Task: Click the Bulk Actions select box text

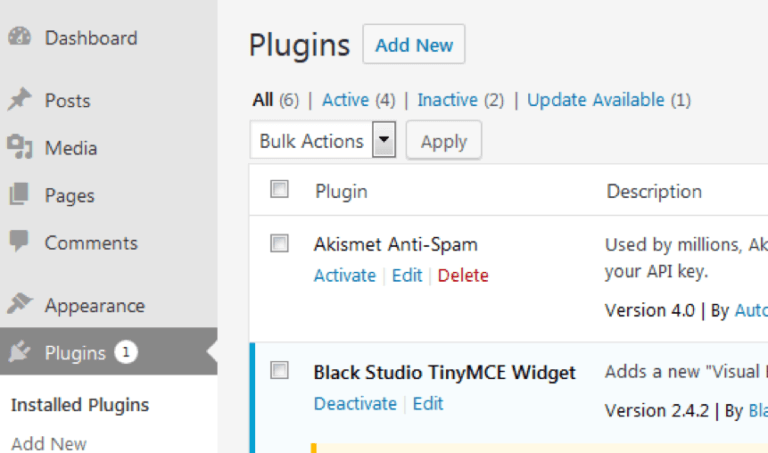Action: click(312, 141)
